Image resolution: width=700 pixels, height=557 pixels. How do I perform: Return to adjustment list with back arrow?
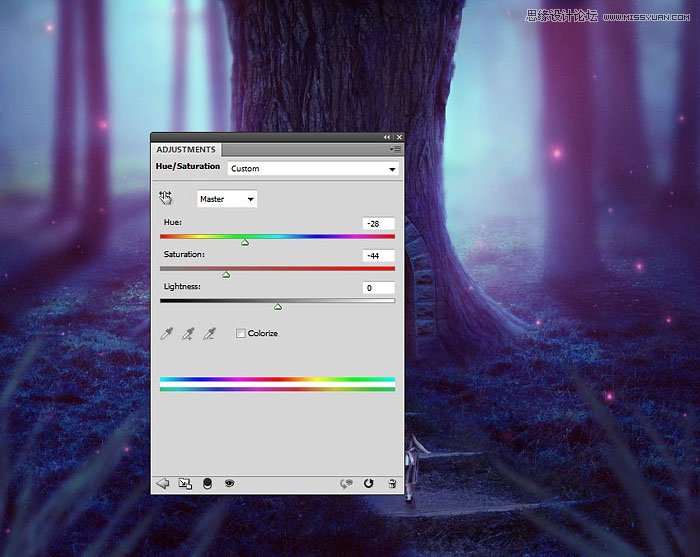coord(162,483)
